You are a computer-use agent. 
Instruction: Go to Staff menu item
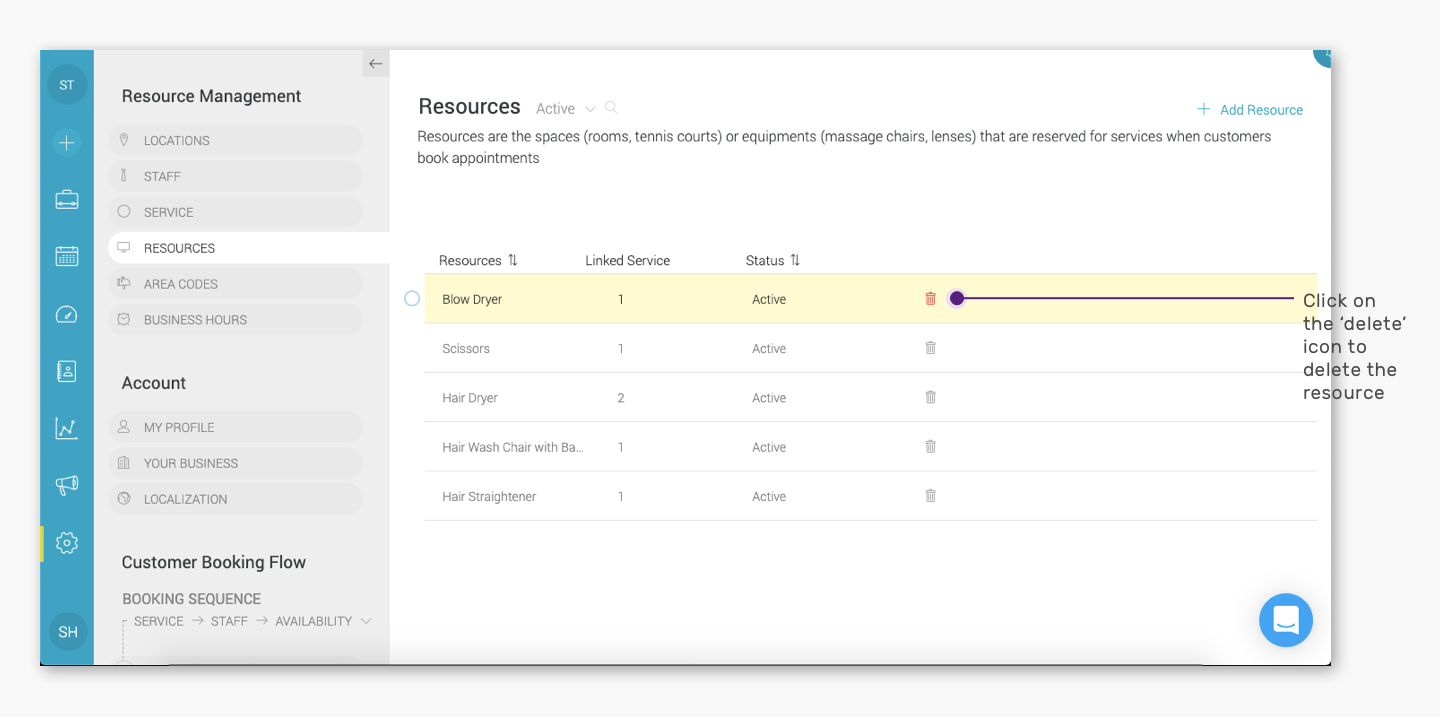pos(235,176)
